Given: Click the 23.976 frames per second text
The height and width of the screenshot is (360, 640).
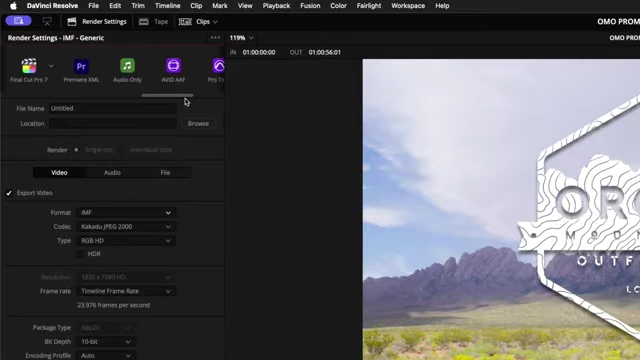Looking at the screenshot, I should [x=113, y=305].
